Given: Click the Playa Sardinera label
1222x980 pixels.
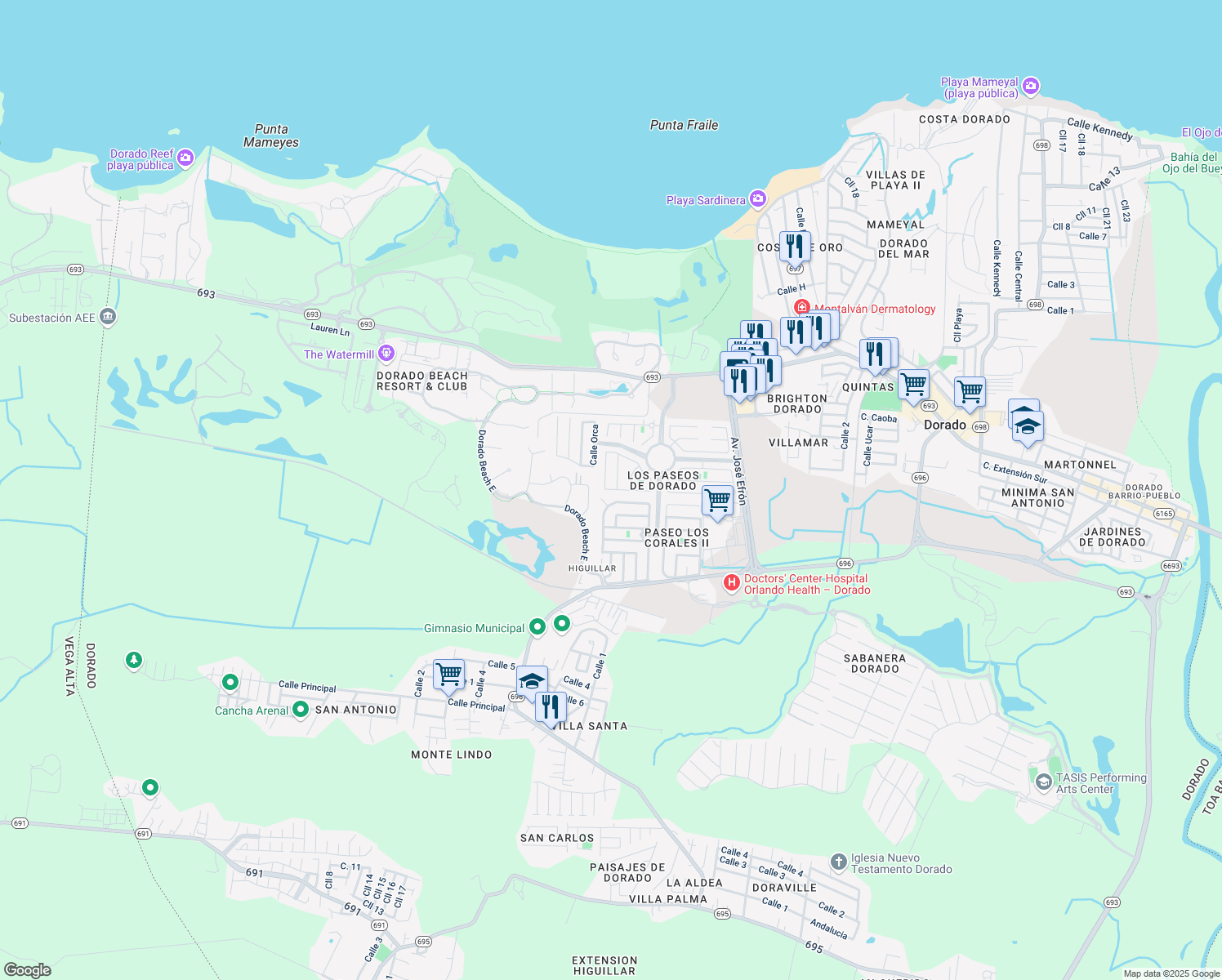Looking at the screenshot, I should pyautogui.click(x=706, y=200).
